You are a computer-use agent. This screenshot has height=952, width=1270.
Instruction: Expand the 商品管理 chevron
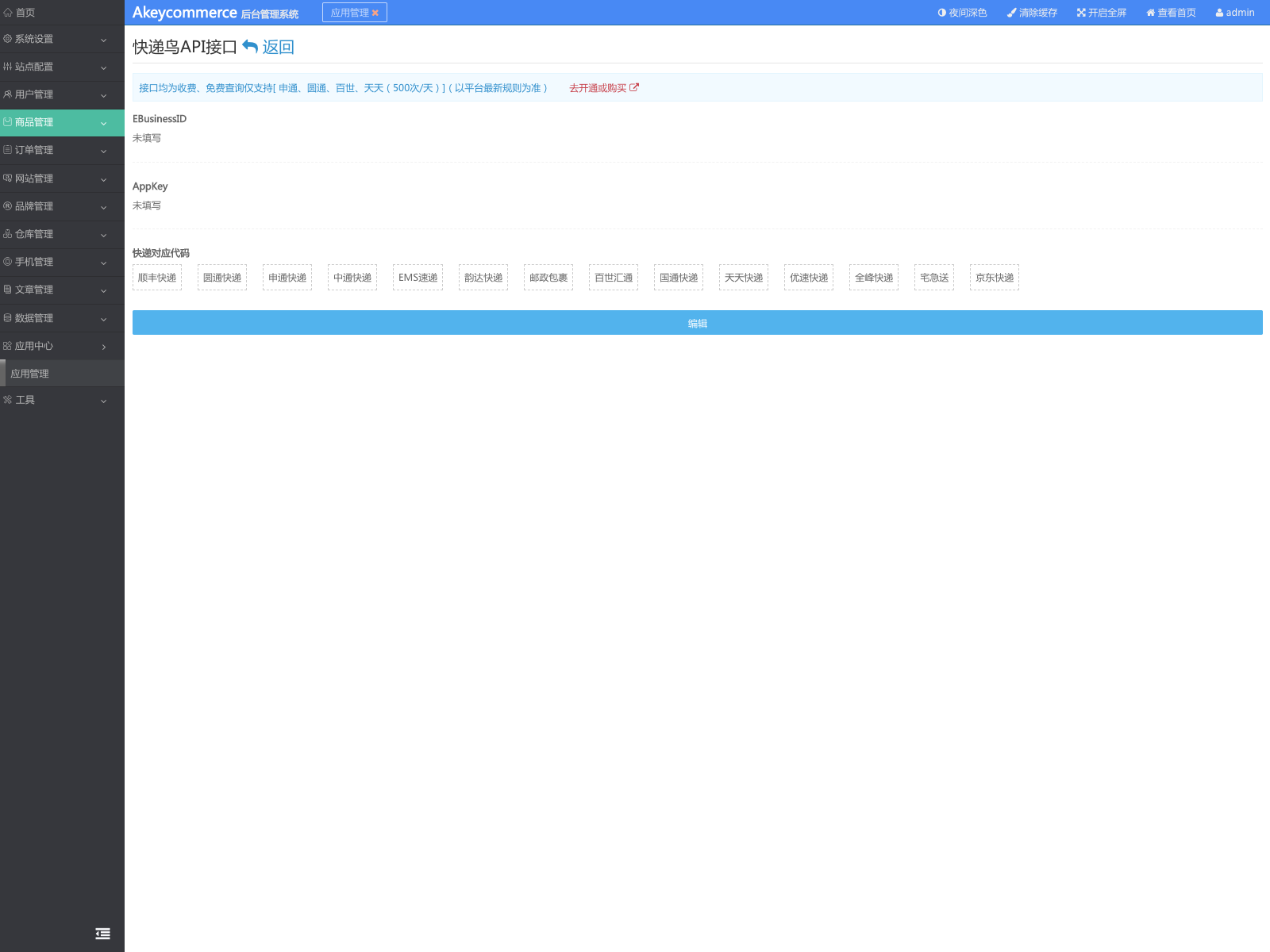pyautogui.click(x=104, y=123)
